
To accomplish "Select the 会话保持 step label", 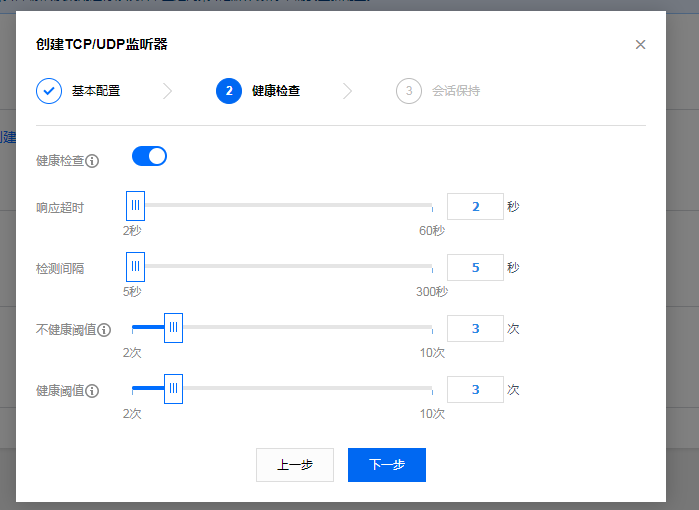I will 456,91.
